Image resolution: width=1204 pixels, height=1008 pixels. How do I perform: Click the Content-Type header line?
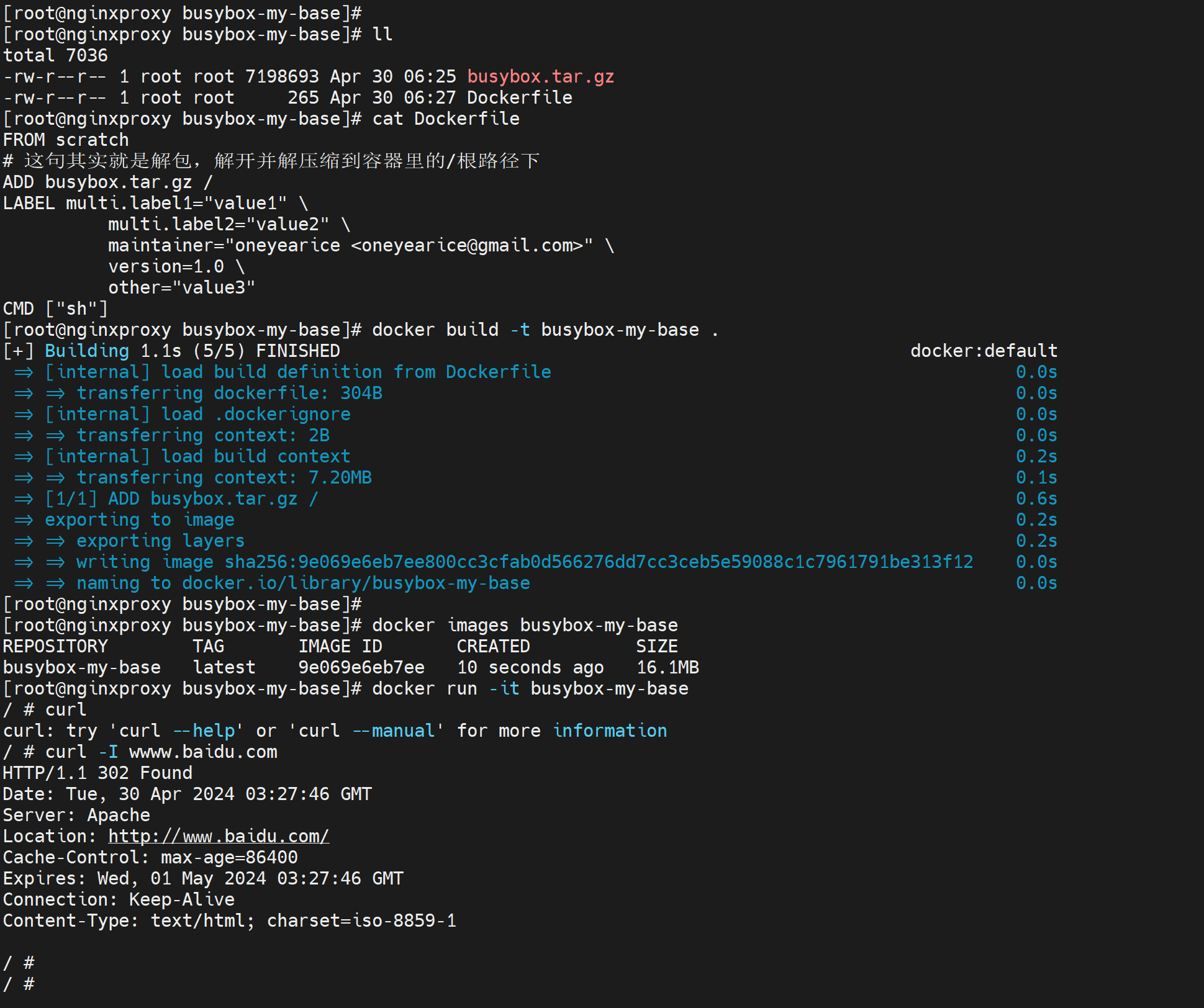click(229, 920)
